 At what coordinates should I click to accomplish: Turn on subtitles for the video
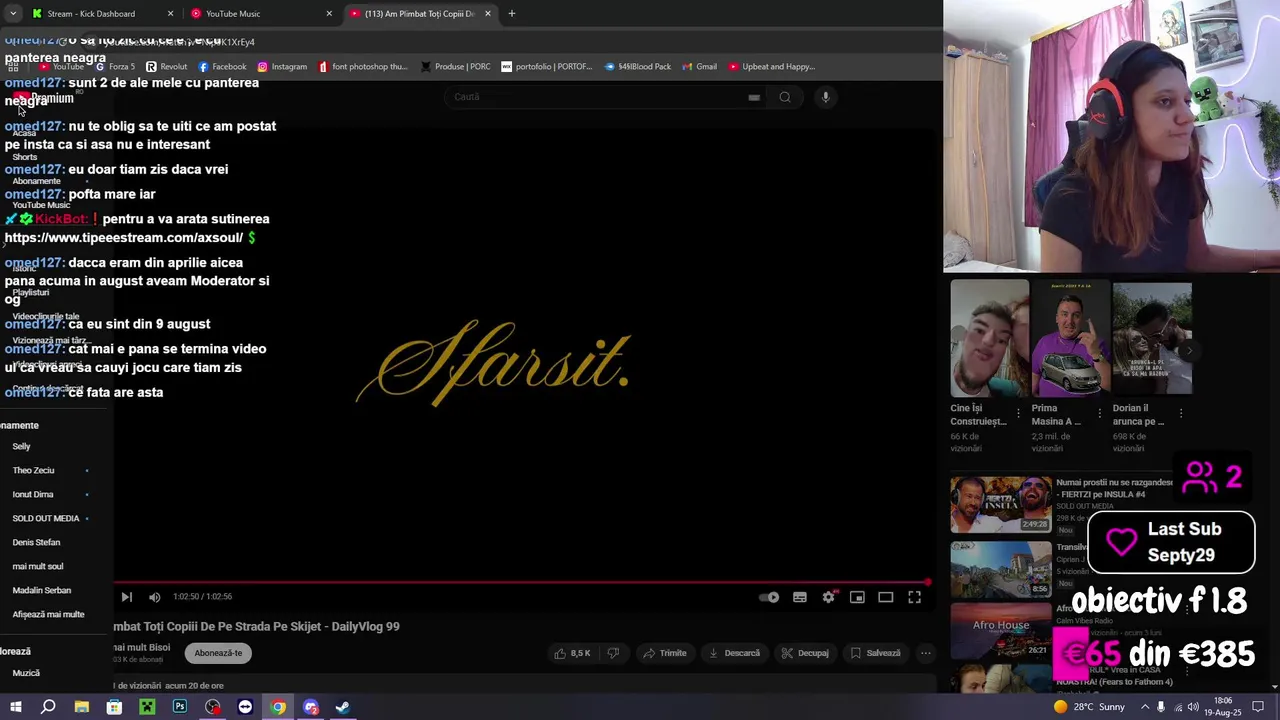(x=800, y=597)
